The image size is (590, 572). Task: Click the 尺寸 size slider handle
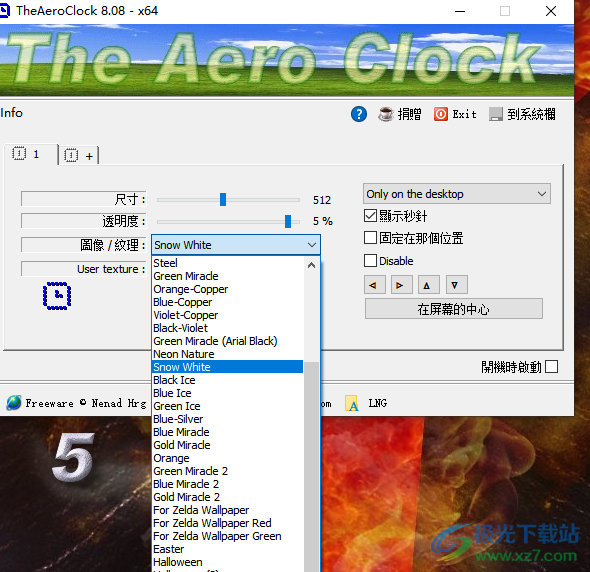point(223,199)
